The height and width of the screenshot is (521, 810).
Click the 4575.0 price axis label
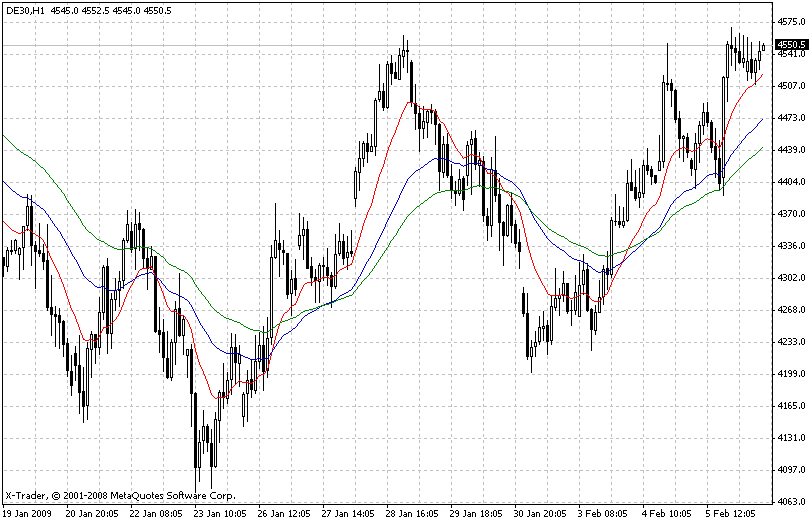[x=791, y=22]
